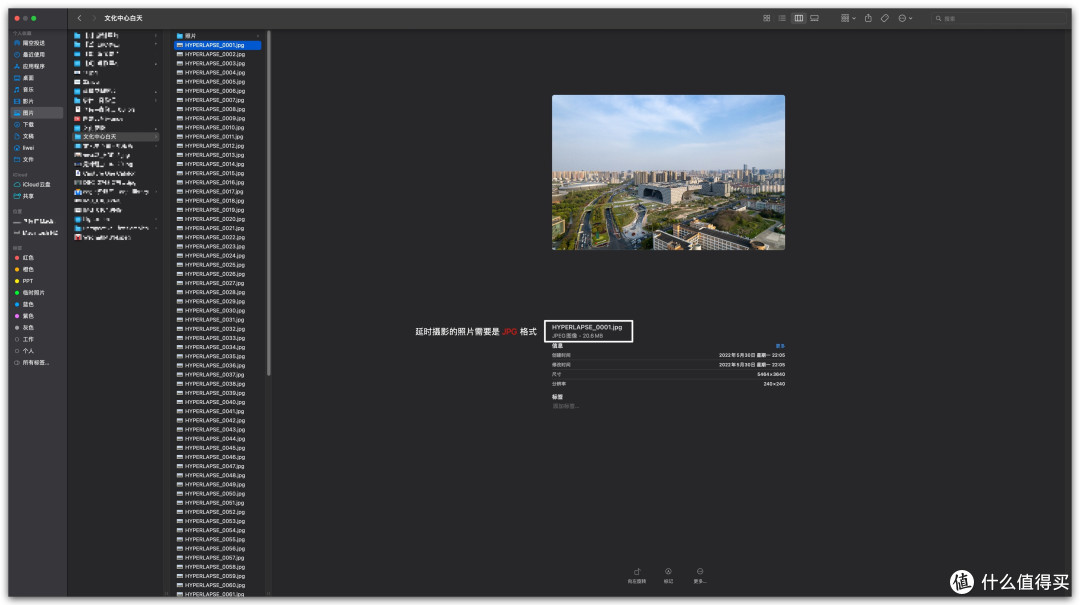1080x605 pixels.
Task: Click the Edit Tags toolbar icon
Action: coord(884,19)
